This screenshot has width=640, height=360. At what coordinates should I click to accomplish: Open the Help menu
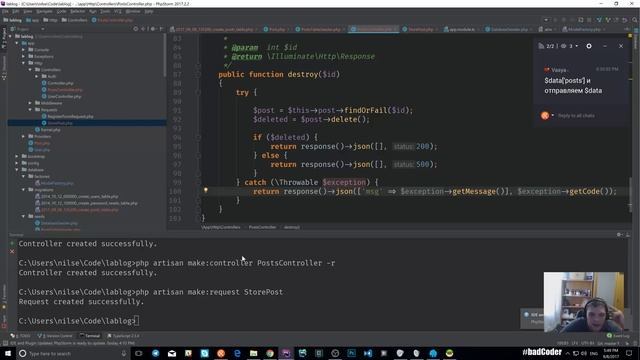pos(149,11)
